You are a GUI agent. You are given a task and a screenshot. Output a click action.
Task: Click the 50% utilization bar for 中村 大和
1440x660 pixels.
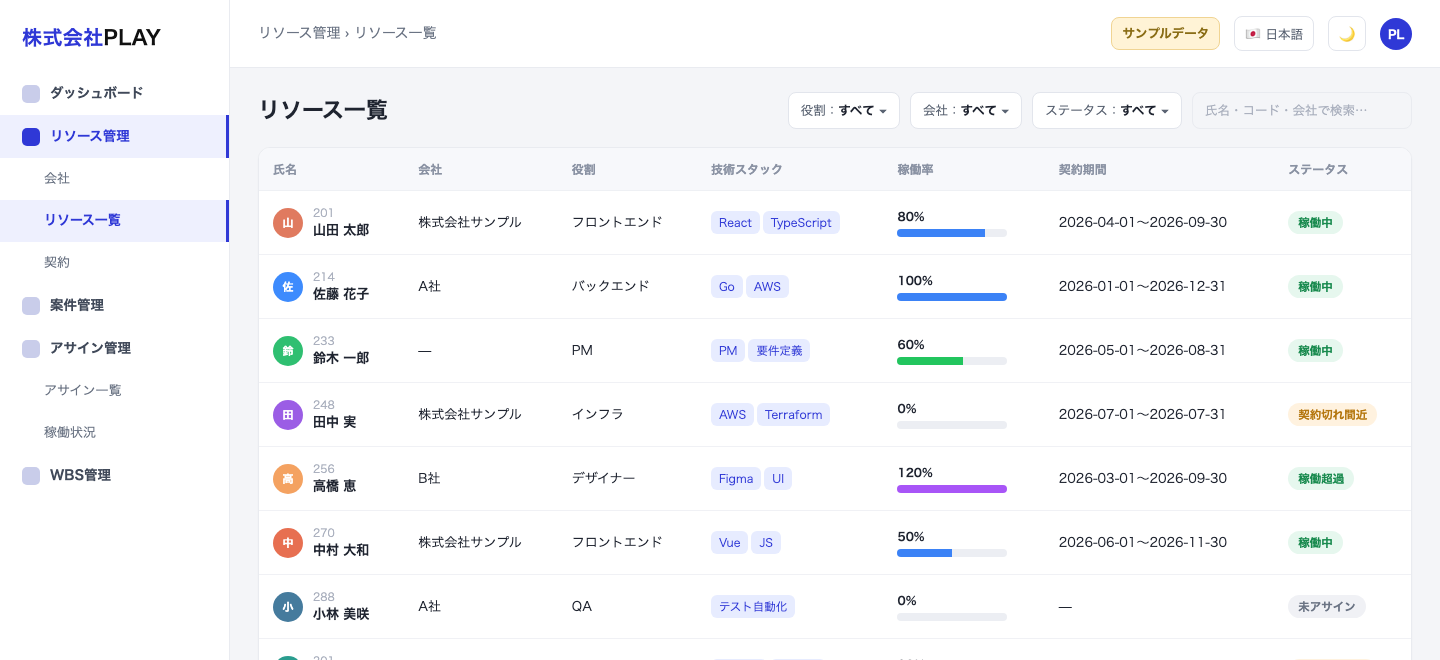[x=952, y=553]
